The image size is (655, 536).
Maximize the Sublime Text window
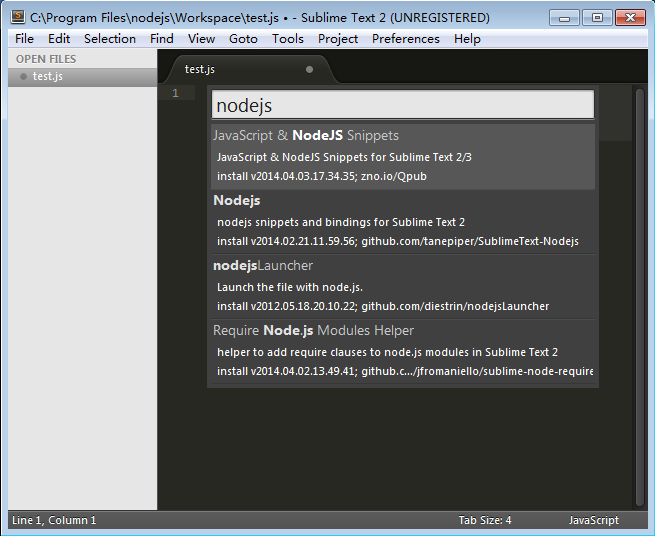click(x=597, y=18)
